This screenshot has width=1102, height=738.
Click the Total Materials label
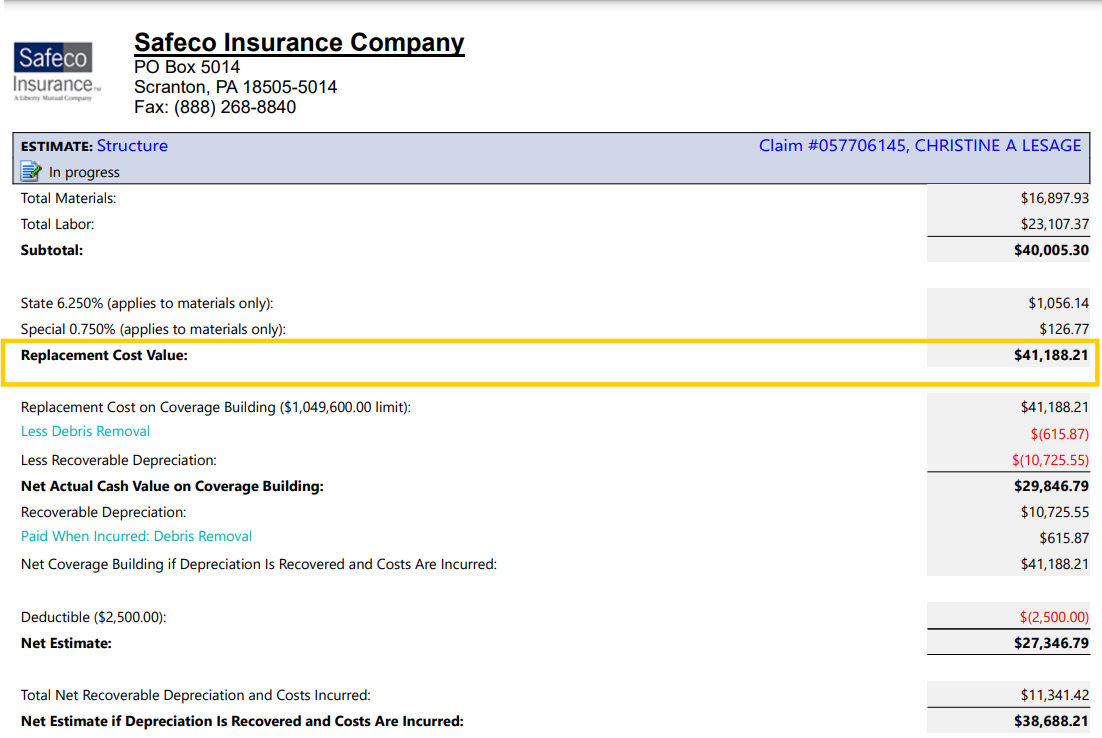pyautogui.click(x=69, y=198)
